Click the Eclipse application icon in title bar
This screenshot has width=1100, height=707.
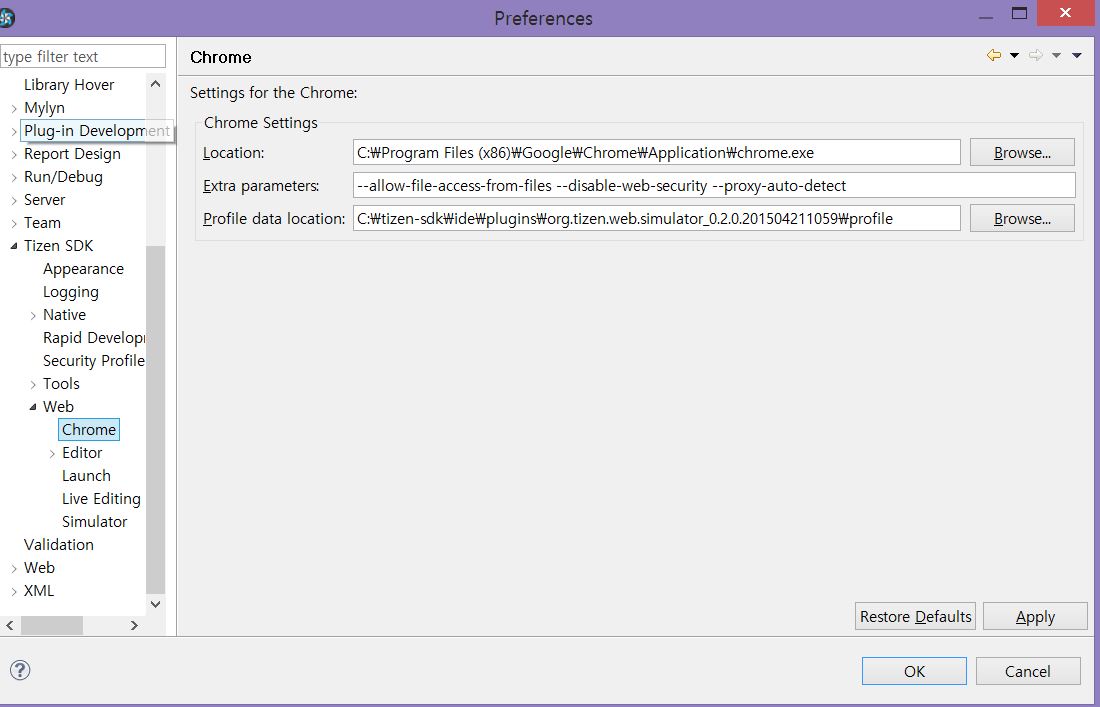tap(6, 17)
